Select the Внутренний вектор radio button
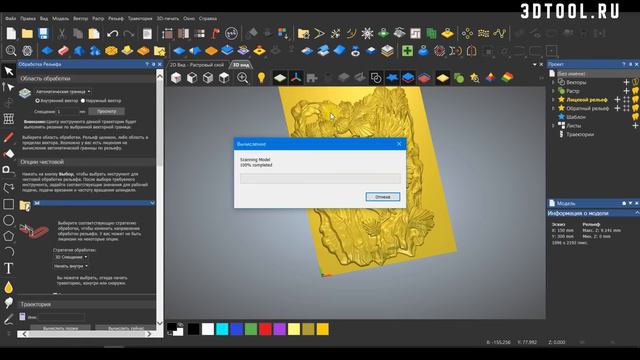 (x=38, y=100)
